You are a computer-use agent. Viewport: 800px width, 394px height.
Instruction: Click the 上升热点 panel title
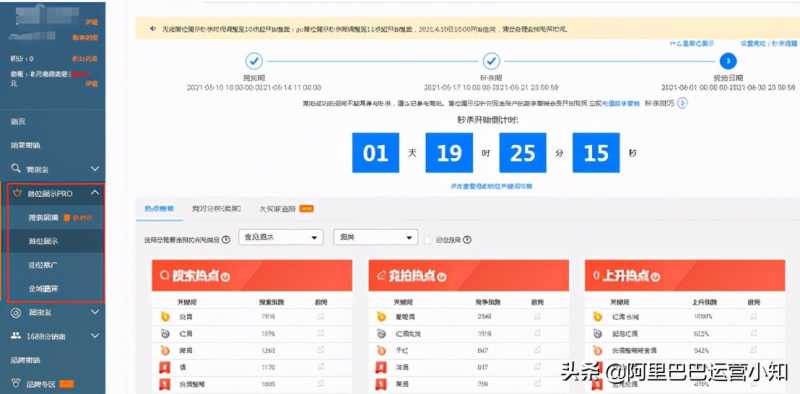coord(626,276)
